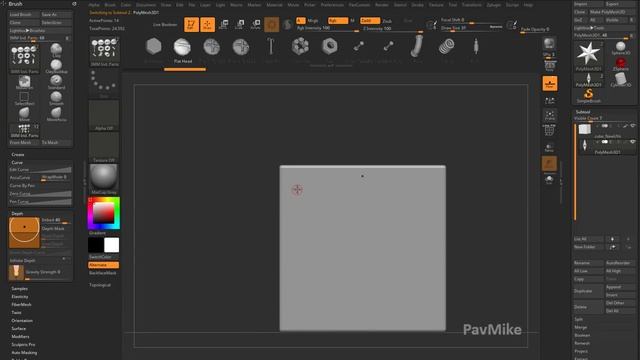Select the ClayBuildup brush
Screen dimensions: 640x360
tap(56, 67)
